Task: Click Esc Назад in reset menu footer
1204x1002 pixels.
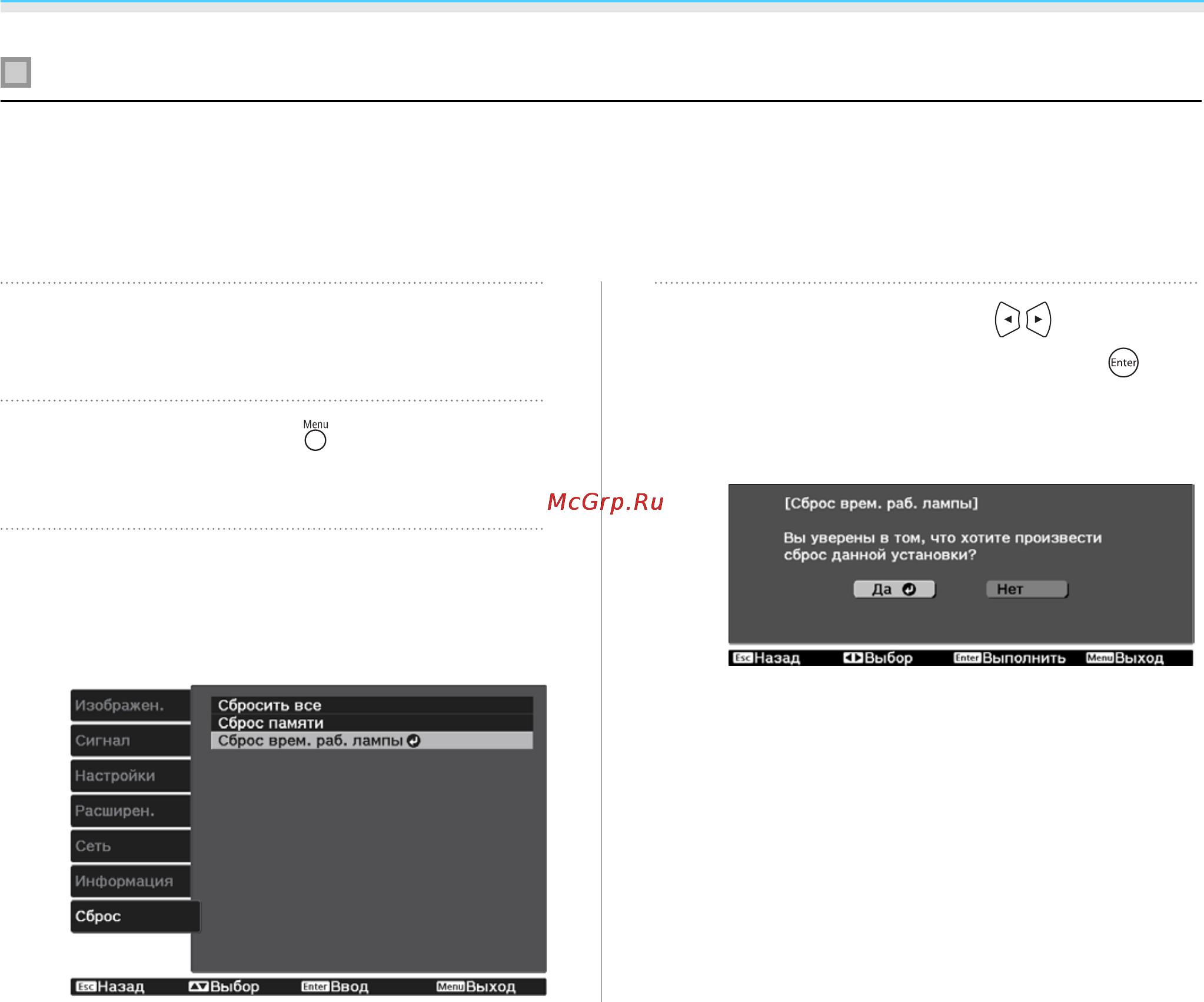Action: (x=111, y=987)
